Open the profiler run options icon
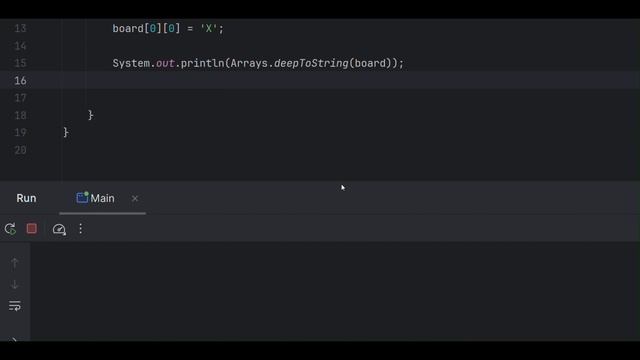The image size is (640, 360). point(59,229)
